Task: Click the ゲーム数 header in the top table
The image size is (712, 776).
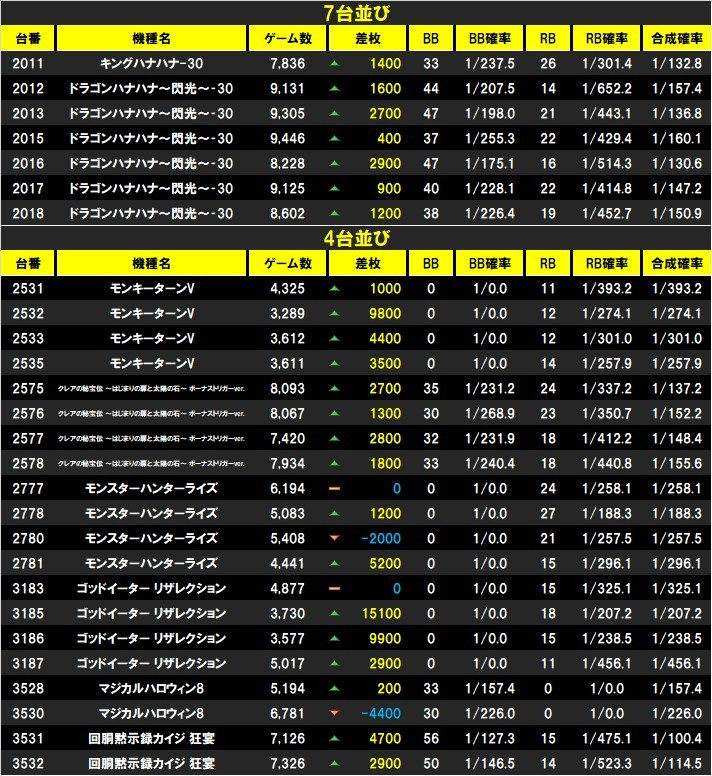Action: pos(287,39)
